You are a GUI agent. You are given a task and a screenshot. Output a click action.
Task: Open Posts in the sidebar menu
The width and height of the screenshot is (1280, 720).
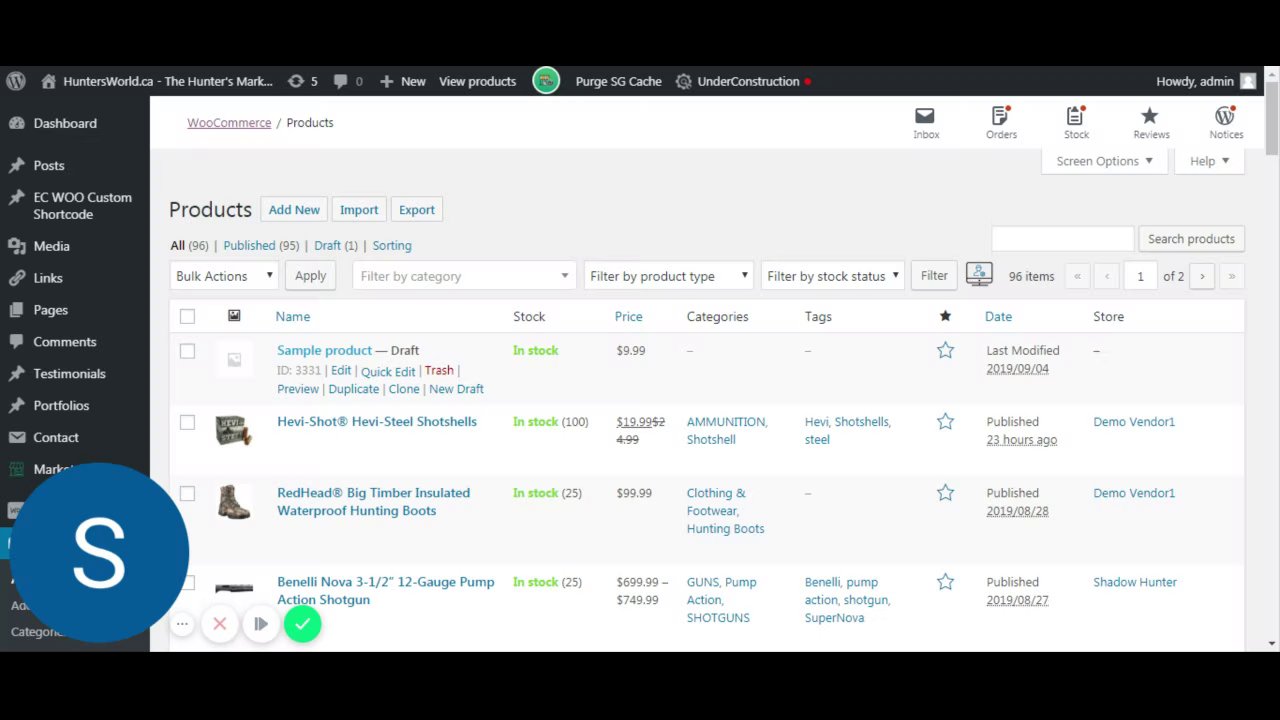pos(49,165)
